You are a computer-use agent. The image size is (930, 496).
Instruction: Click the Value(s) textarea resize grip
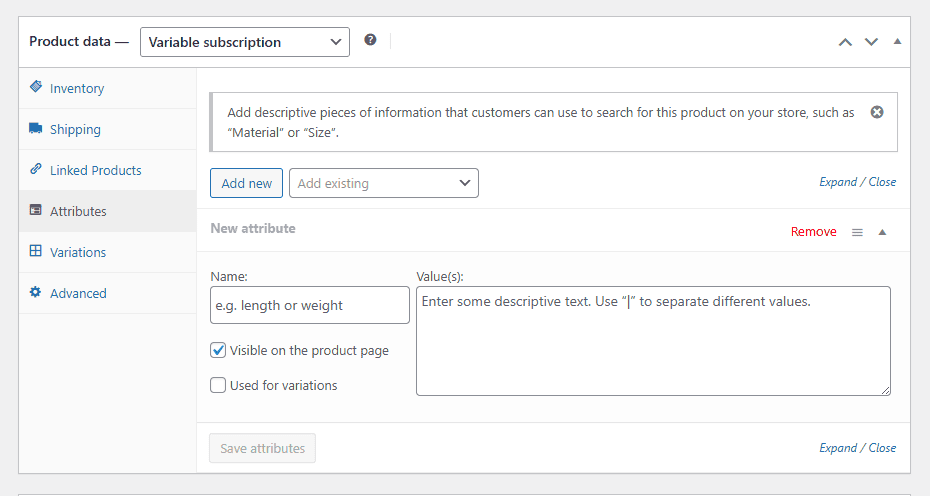(885, 390)
